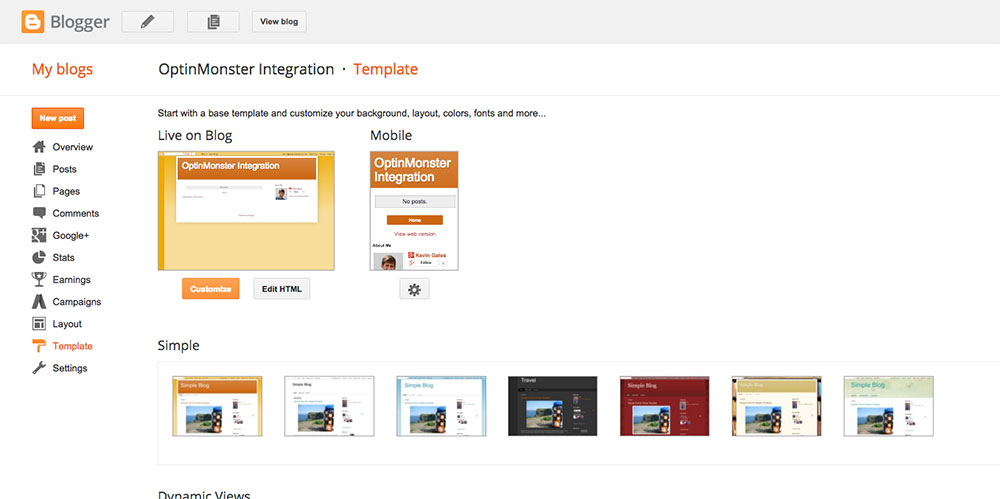Open the posts list icon button
Image resolution: width=1000 pixels, height=499 pixels.
213,22
